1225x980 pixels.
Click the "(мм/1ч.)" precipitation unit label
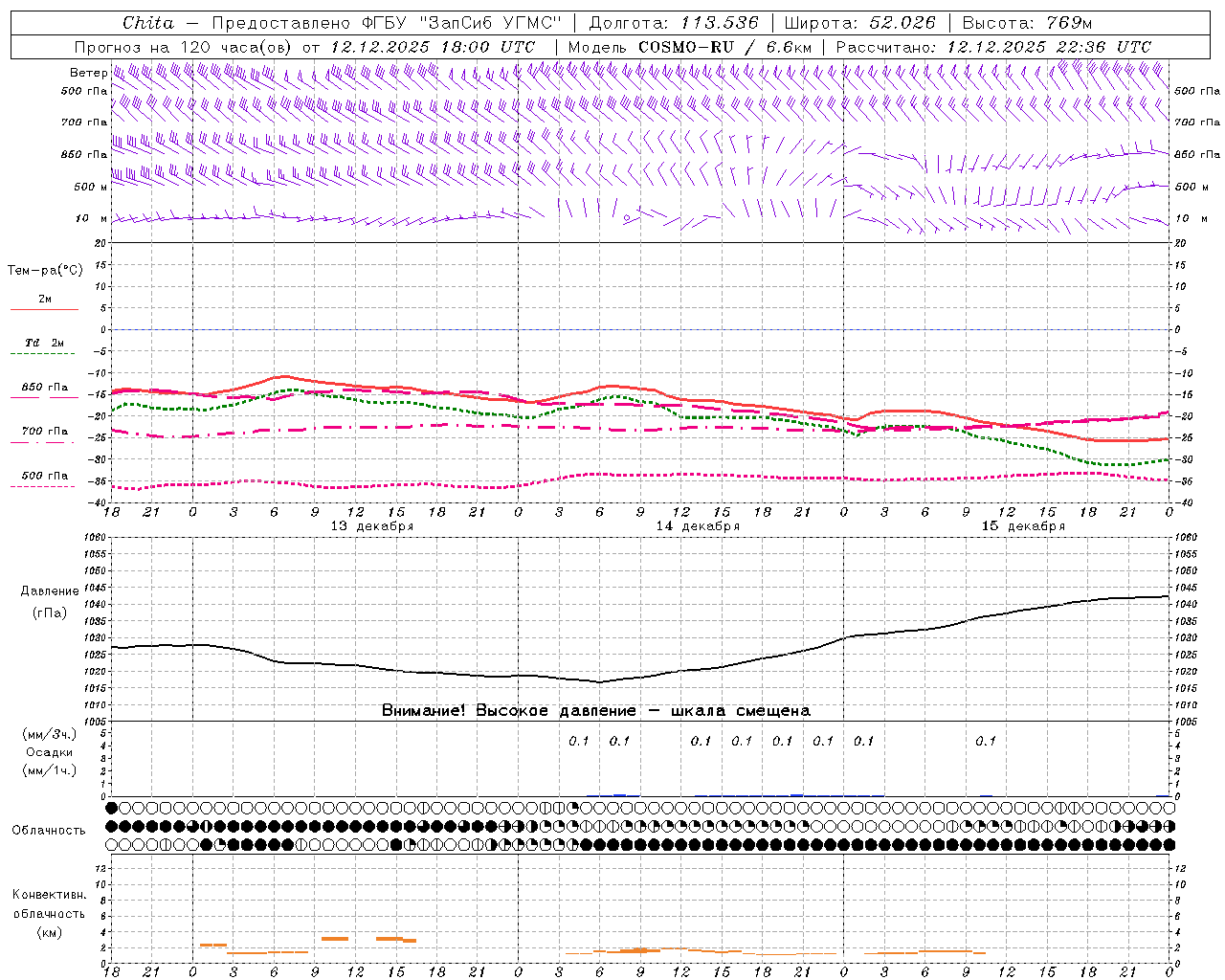pyautogui.click(x=50, y=770)
